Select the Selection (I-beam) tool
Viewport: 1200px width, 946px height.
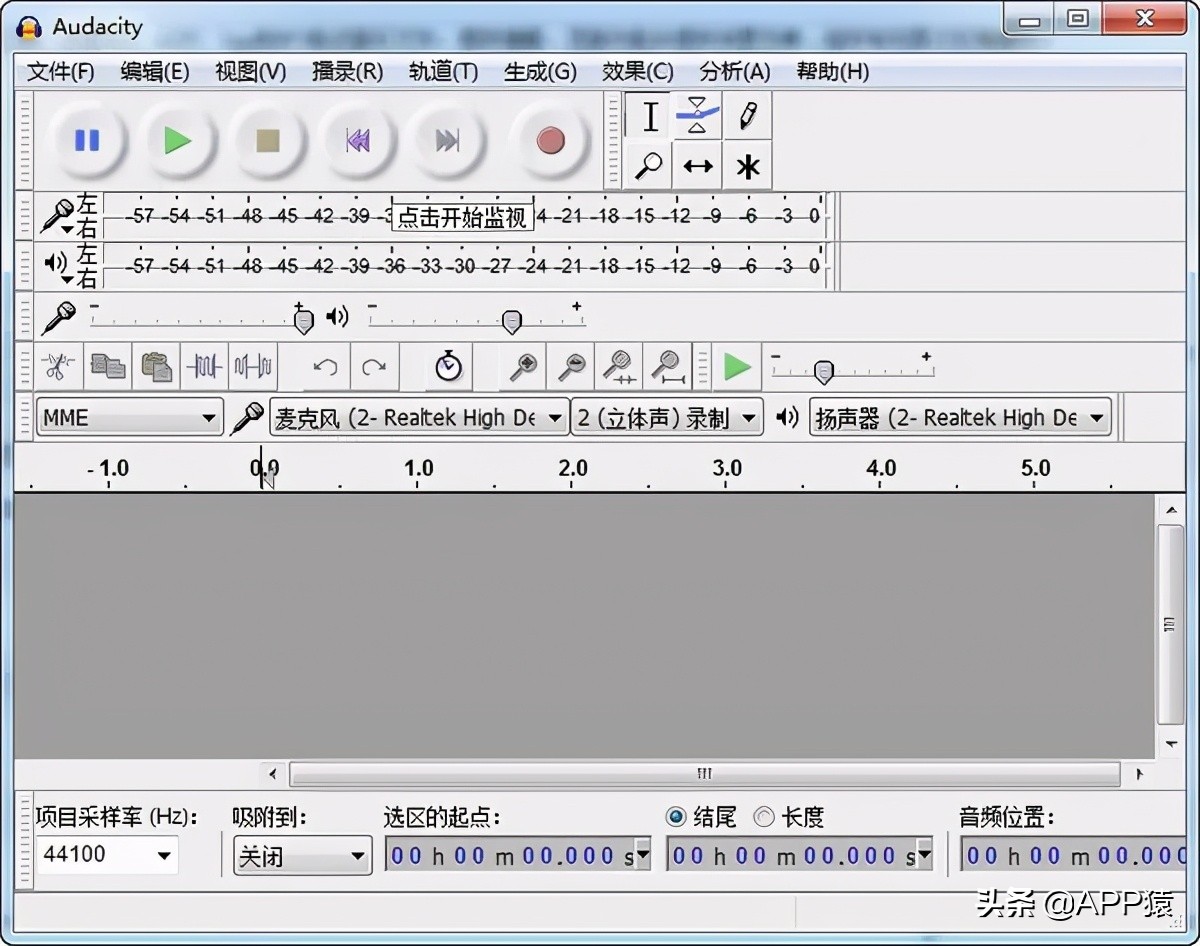[647, 115]
